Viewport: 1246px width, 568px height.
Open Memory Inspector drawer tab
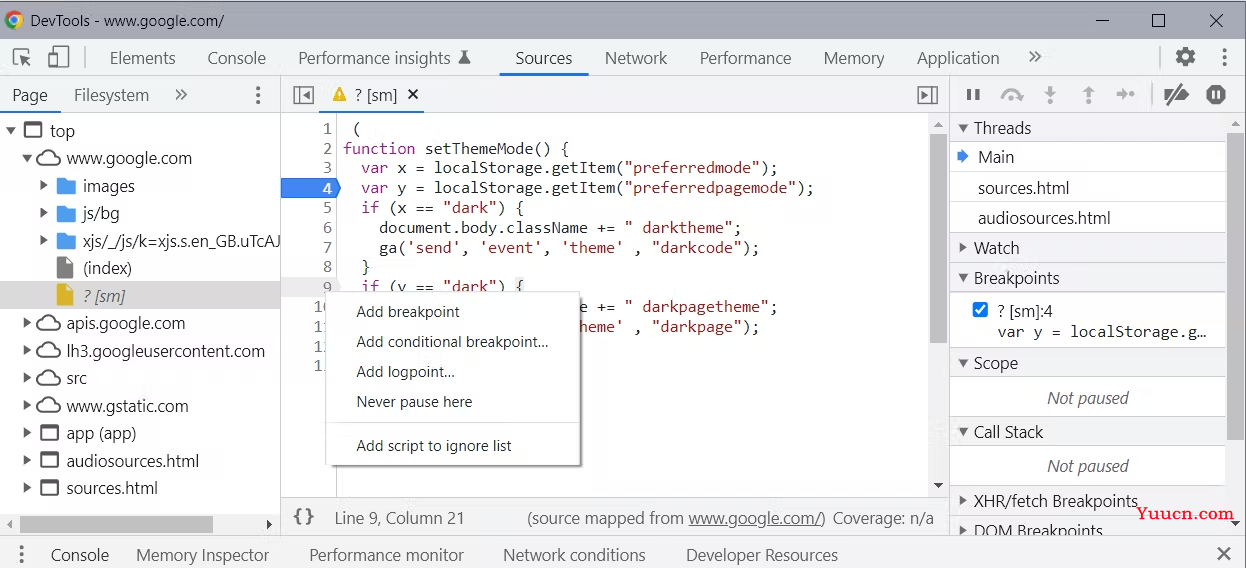(203, 555)
